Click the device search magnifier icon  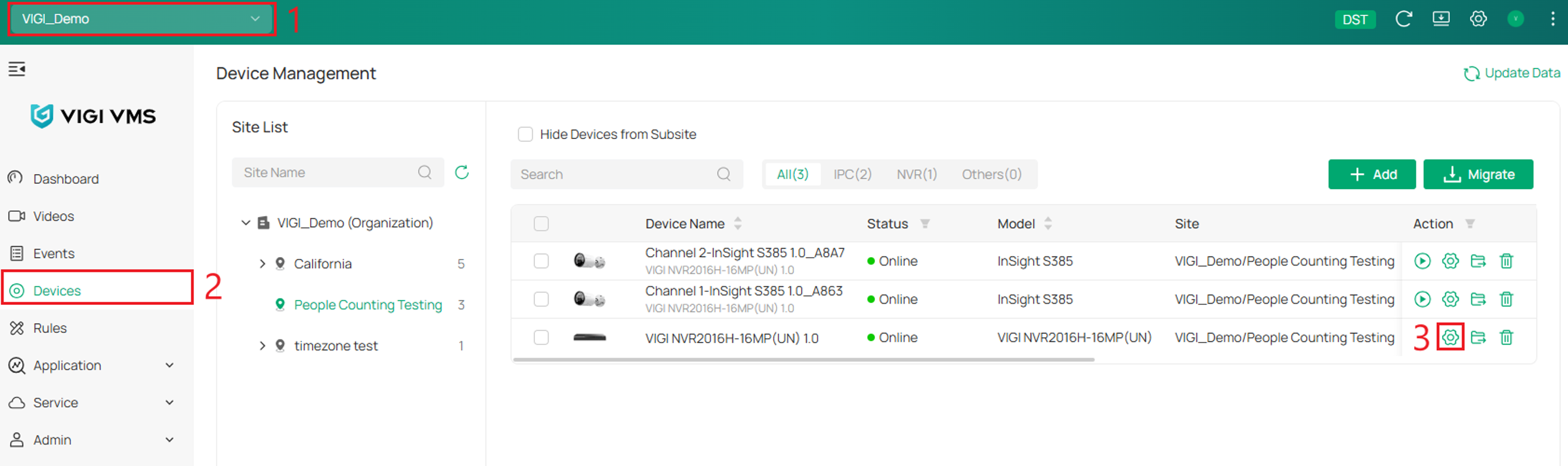(723, 174)
